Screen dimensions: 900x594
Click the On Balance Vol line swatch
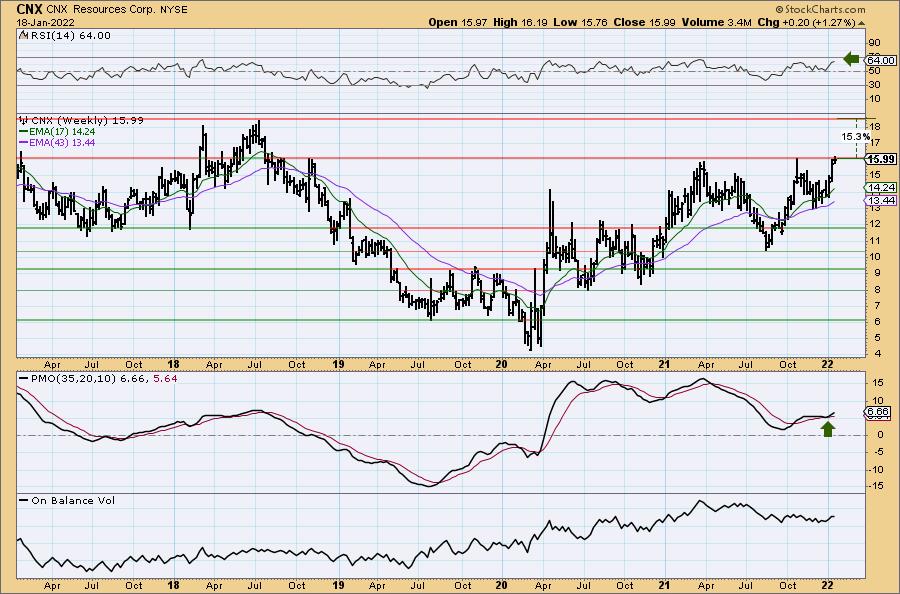[24, 500]
